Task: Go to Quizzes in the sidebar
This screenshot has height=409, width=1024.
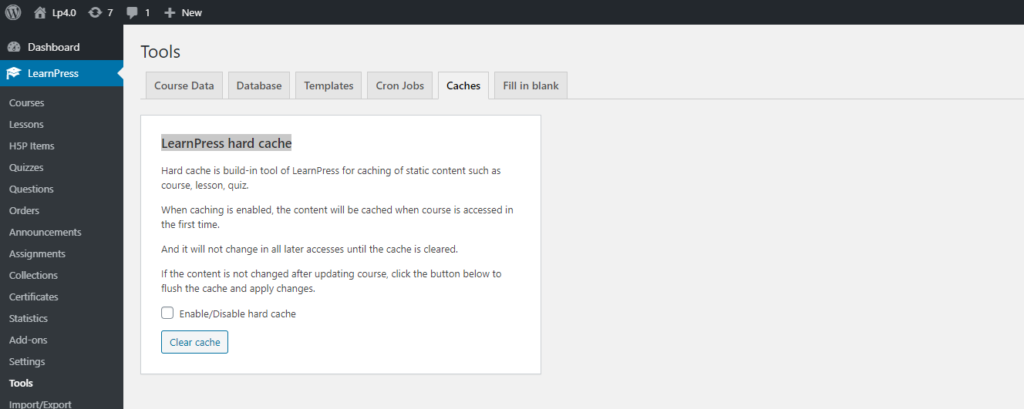Action: (x=26, y=168)
